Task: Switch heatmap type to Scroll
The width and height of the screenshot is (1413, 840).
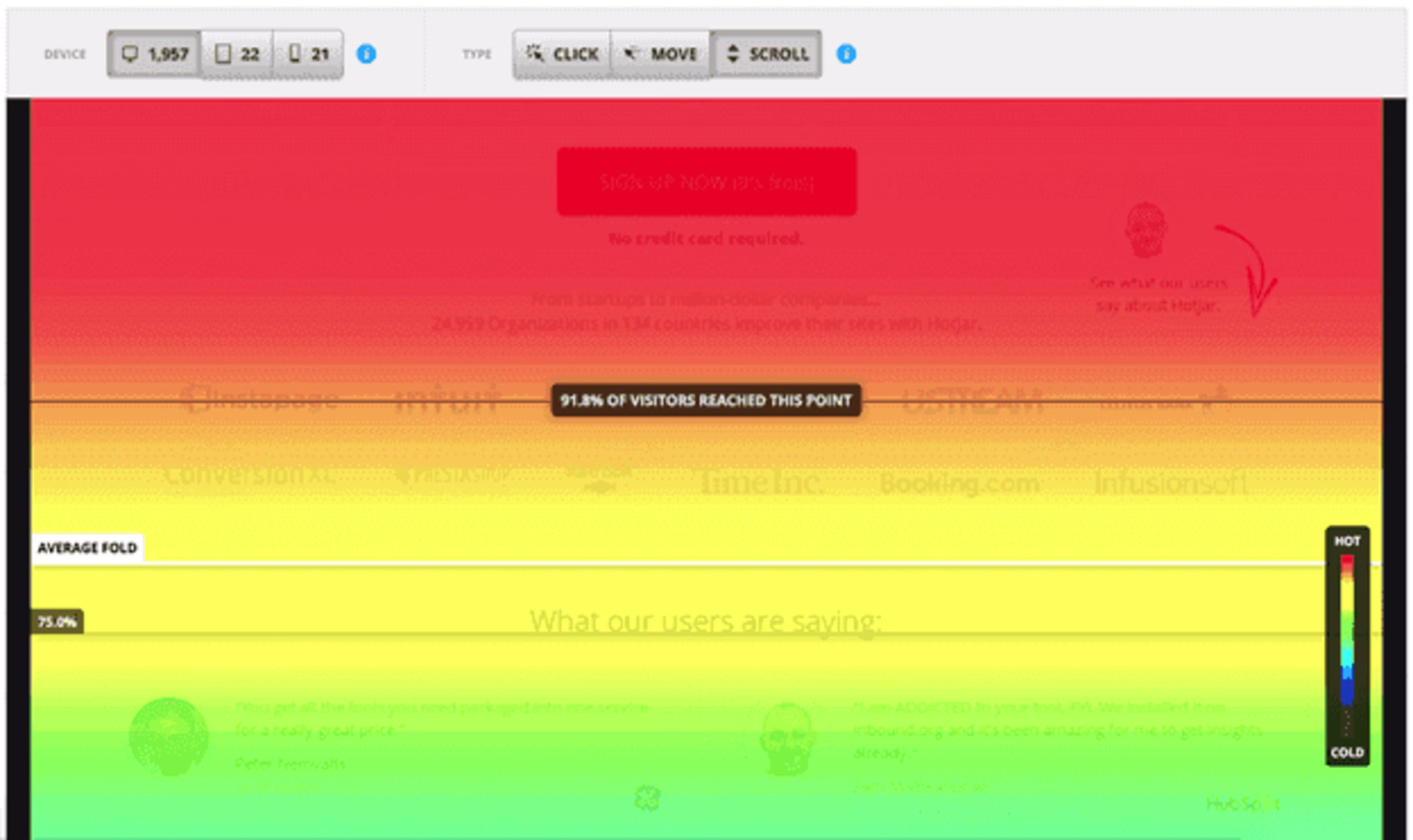Action: tap(767, 54)
